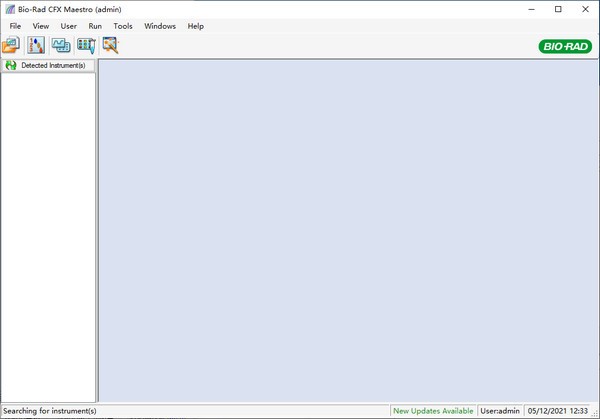The image size is (600, 419).
Task: Click the New Updates Available link
Action: point(433,411)
